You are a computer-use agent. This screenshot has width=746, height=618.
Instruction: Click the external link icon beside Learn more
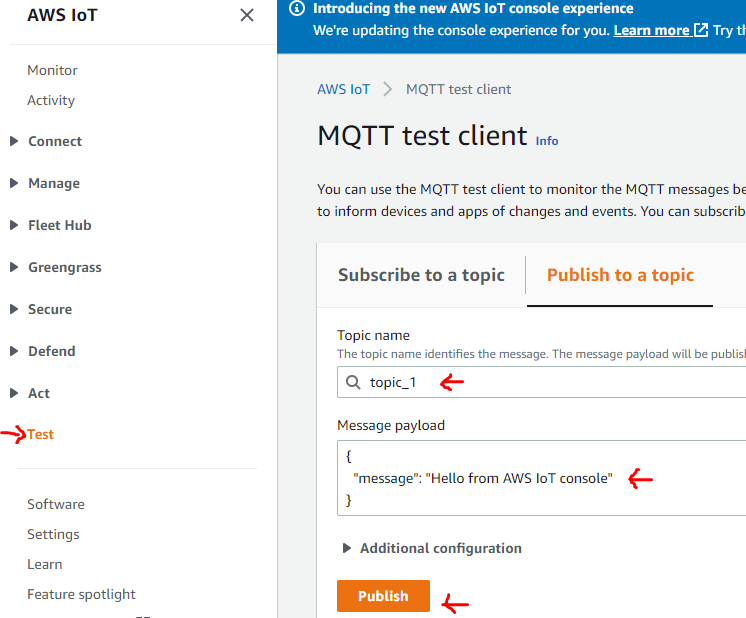pos(701,30)
